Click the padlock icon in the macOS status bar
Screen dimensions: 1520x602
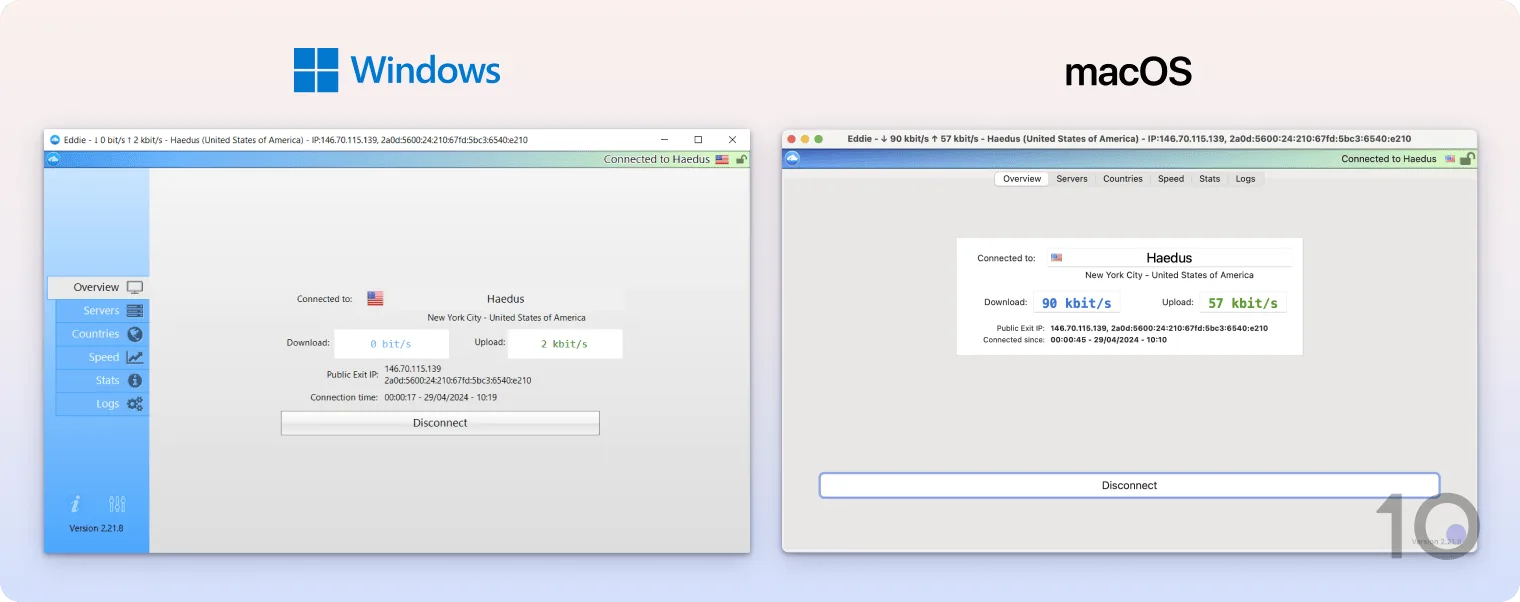pos(1467,158)
